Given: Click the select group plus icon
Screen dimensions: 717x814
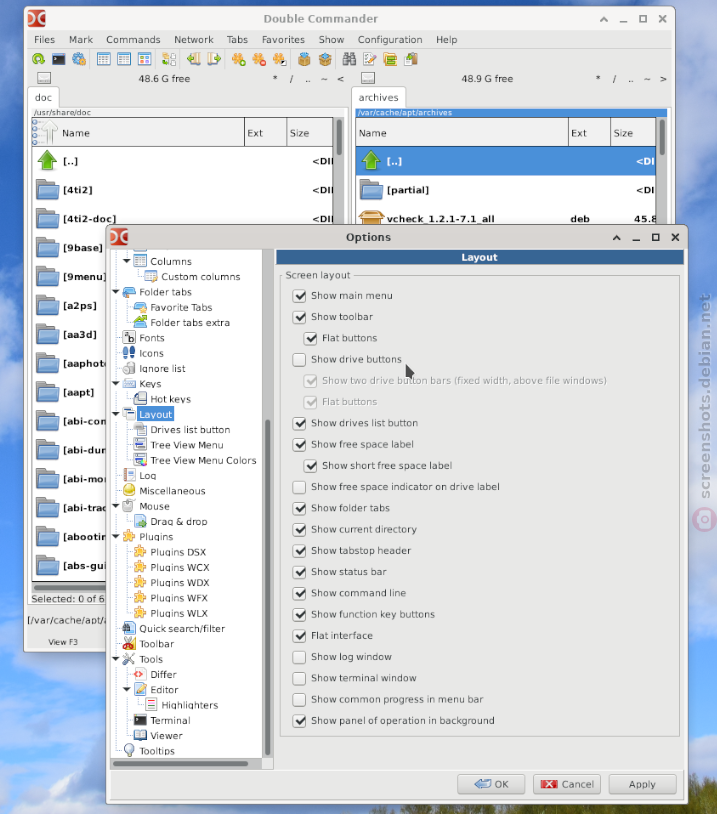Looking at the screenshot, I should (x=239, y=59).
